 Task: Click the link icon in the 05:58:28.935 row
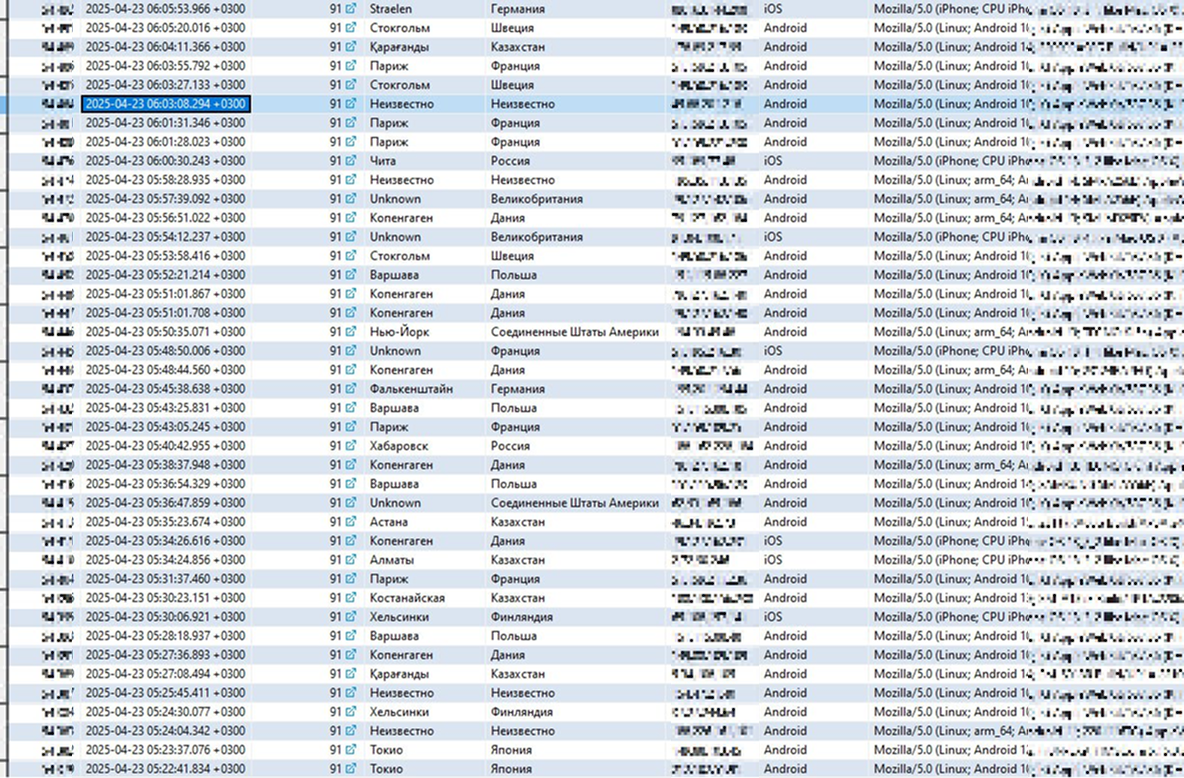tap(351, 180)
